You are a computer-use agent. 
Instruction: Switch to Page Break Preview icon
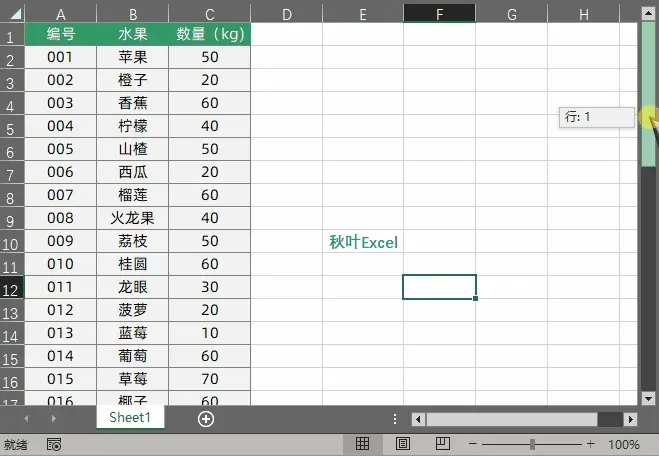pyautogui.click(x=443, y=444)
